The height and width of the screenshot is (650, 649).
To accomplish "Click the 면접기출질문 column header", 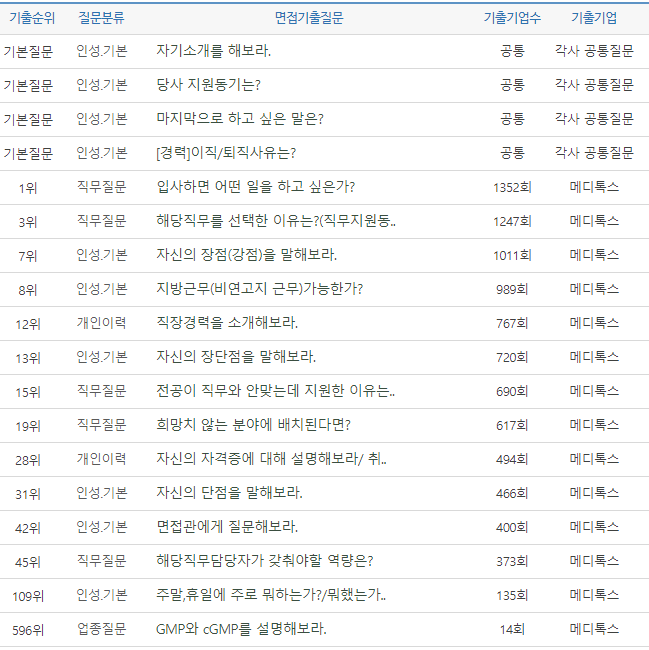I will pyautogui.click(x=316, y=18).
